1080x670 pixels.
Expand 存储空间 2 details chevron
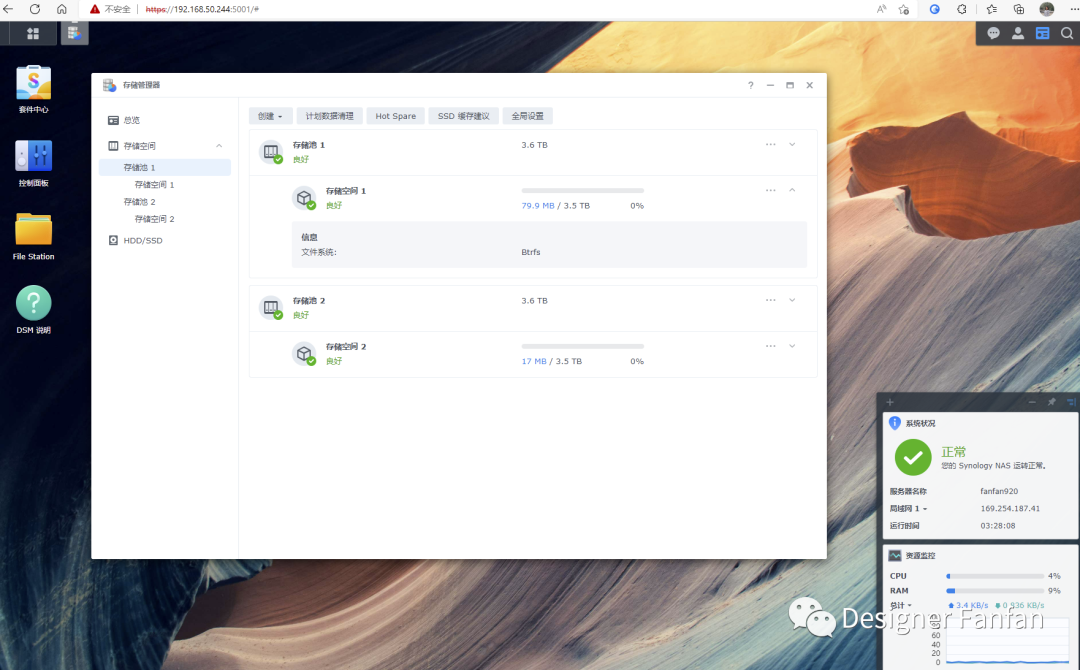[792, 346]
